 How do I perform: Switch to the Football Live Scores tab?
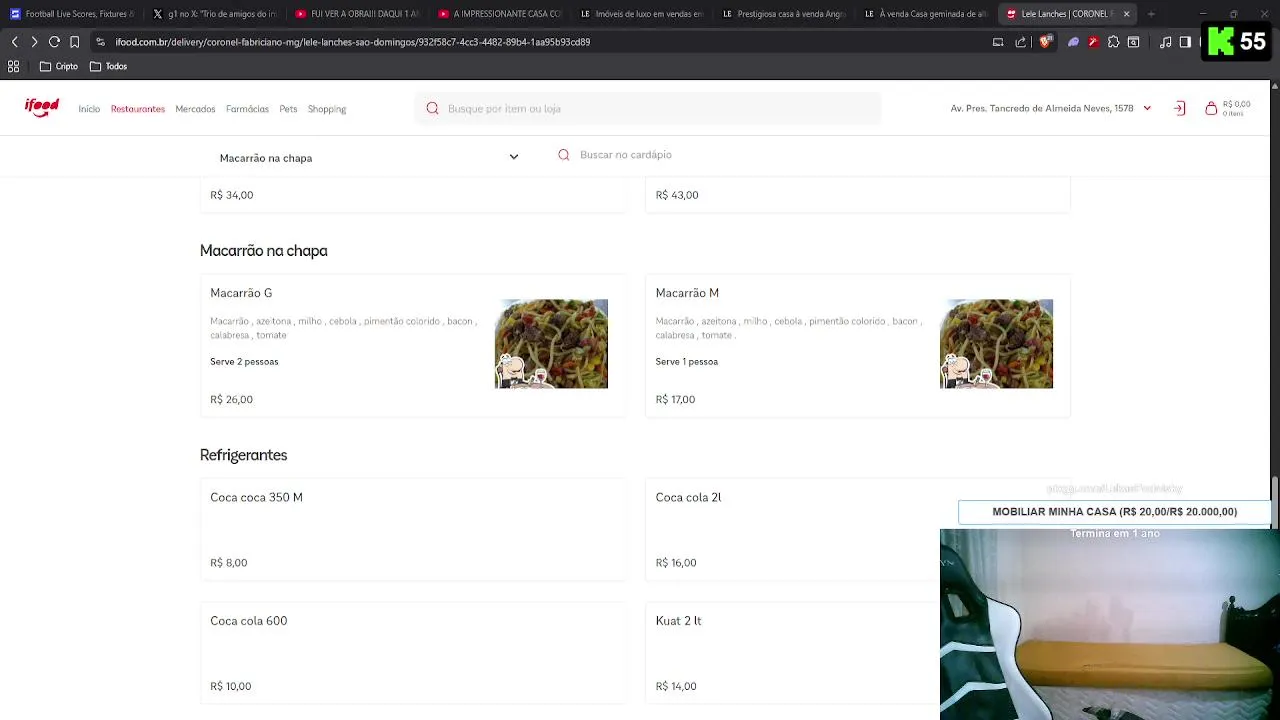click(x=72, y=14)
